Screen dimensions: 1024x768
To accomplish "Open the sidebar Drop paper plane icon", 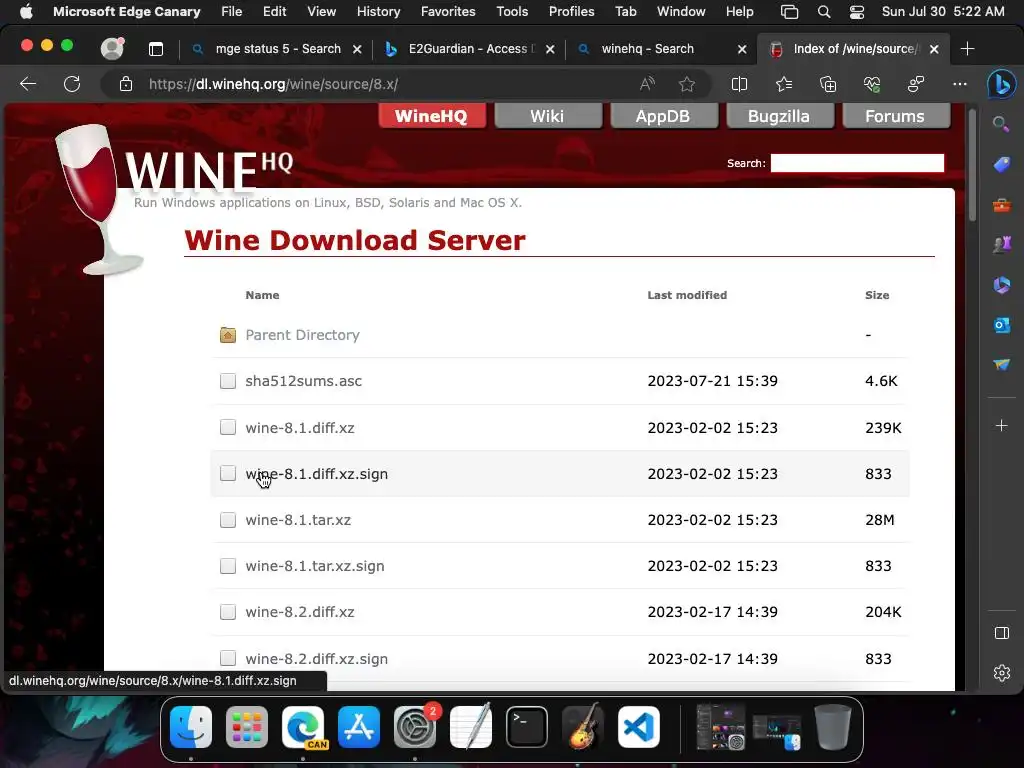I will (1001, 364).
